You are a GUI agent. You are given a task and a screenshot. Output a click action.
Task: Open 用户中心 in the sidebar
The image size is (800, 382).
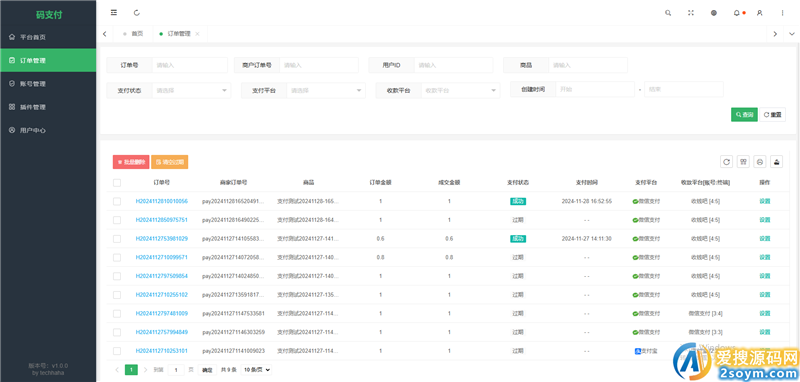48,131
